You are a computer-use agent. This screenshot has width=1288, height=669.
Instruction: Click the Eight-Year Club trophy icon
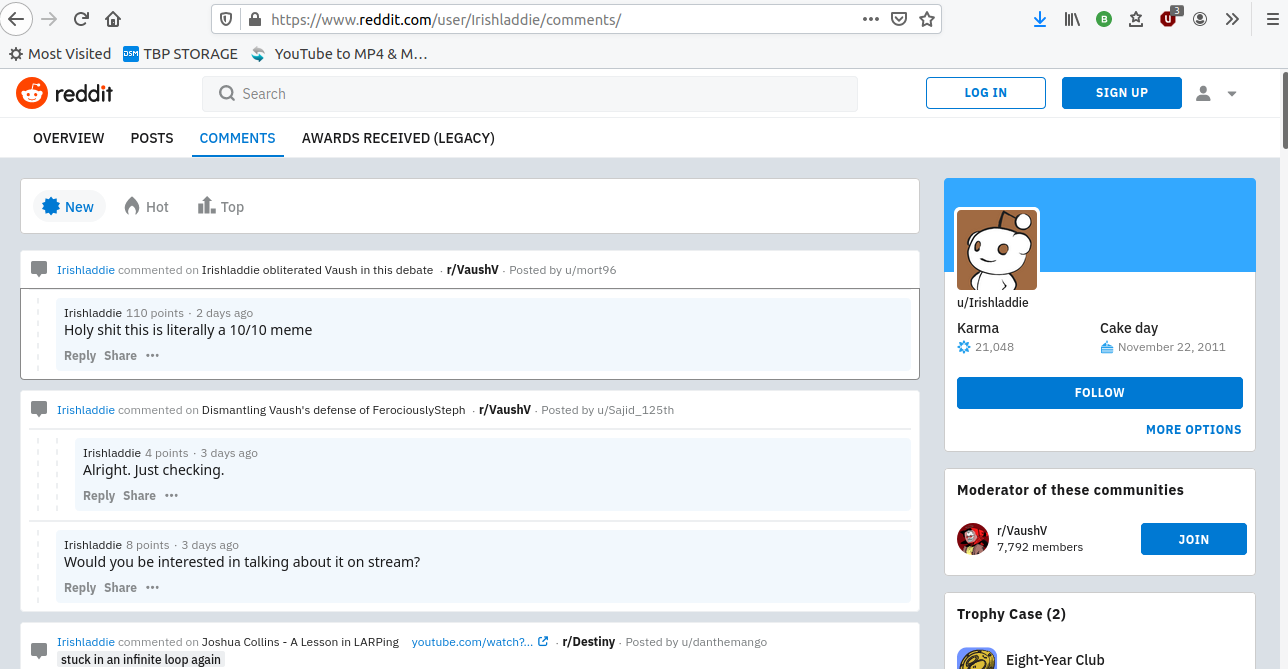pos(977,658)
